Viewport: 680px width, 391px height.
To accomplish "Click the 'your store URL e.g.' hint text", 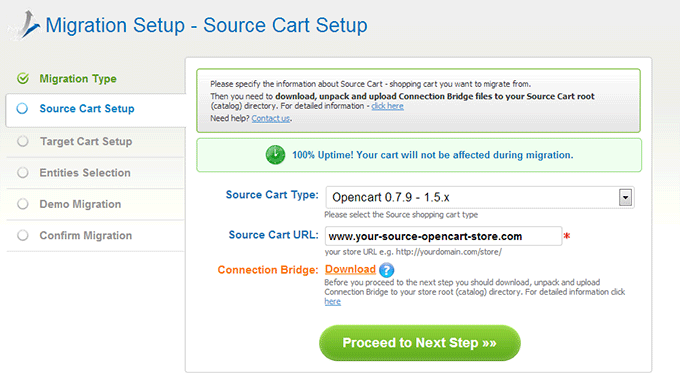I will click(x=413, y=252).
